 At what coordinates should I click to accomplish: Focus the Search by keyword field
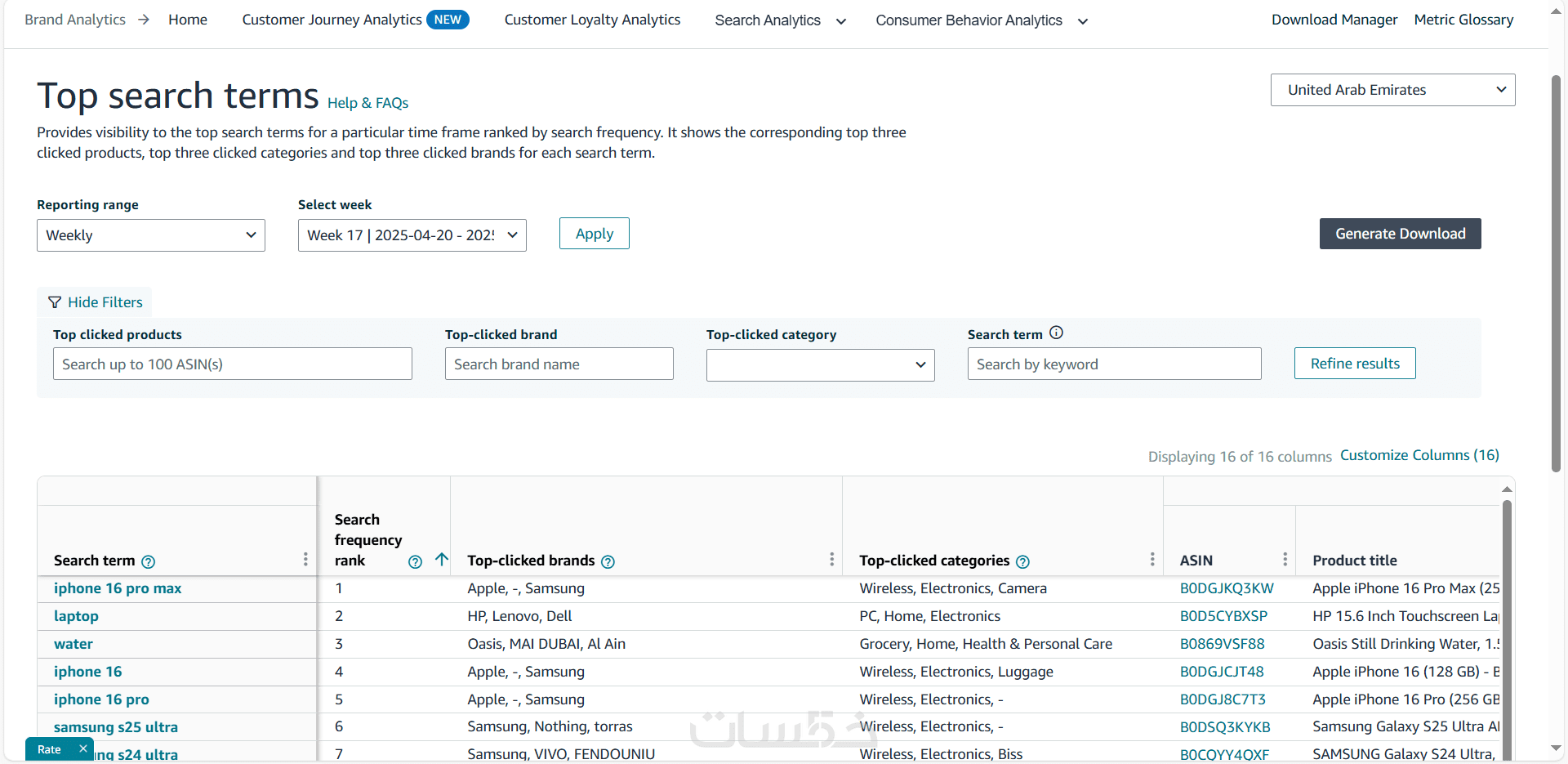(x=1115, y=364)
